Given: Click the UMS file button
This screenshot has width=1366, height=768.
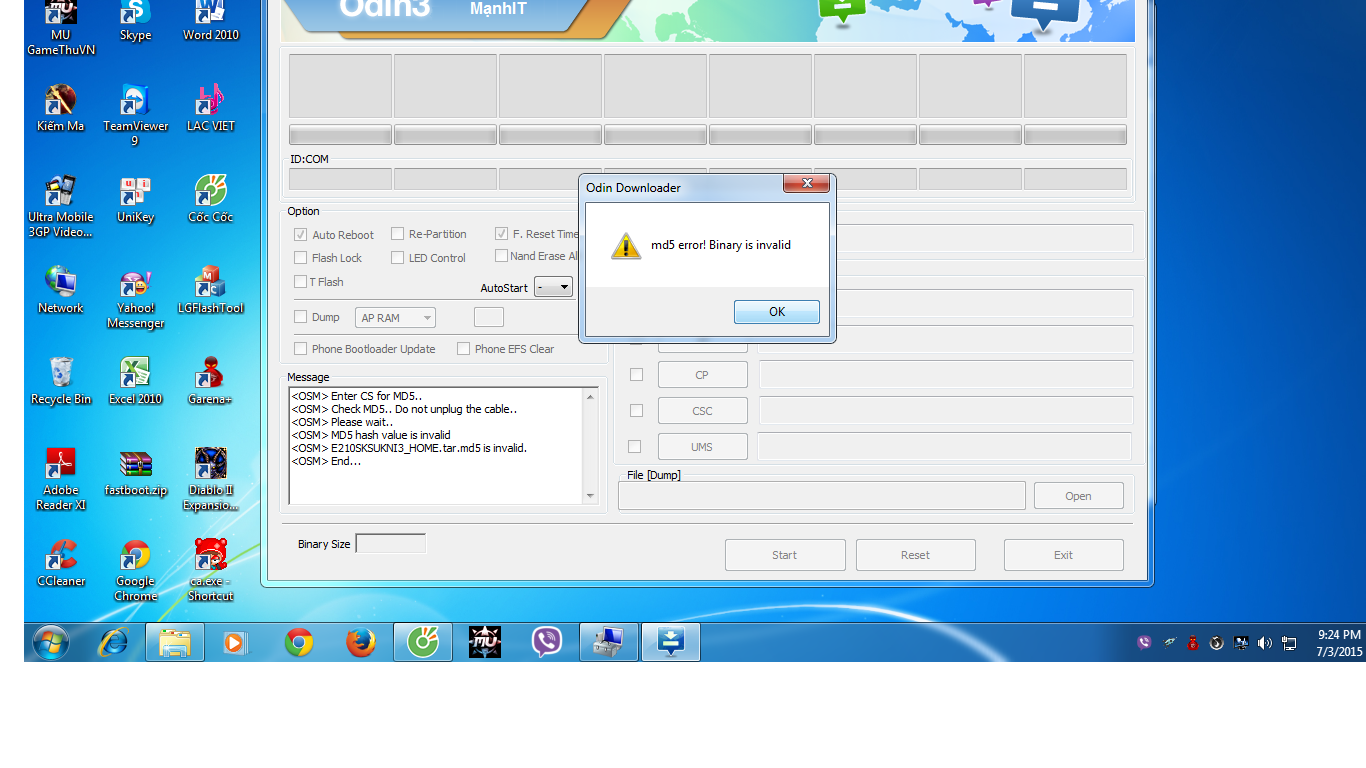Looking at the screenshot, I should (x=702, y=447).
